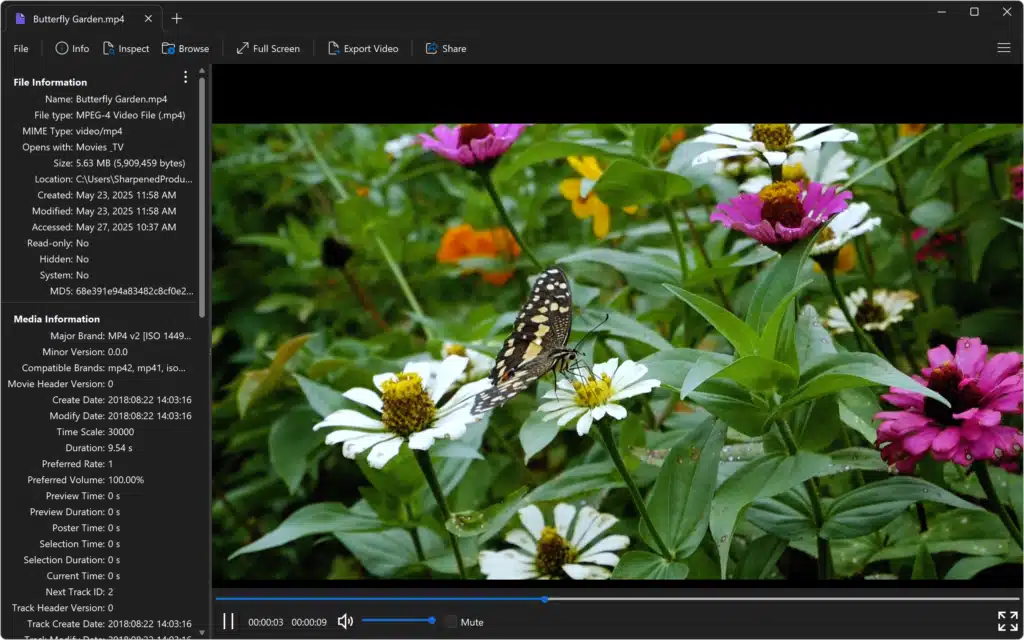Open the File menu
Image resolution: width=1024 pixels, height=640 pixels.
21,48
